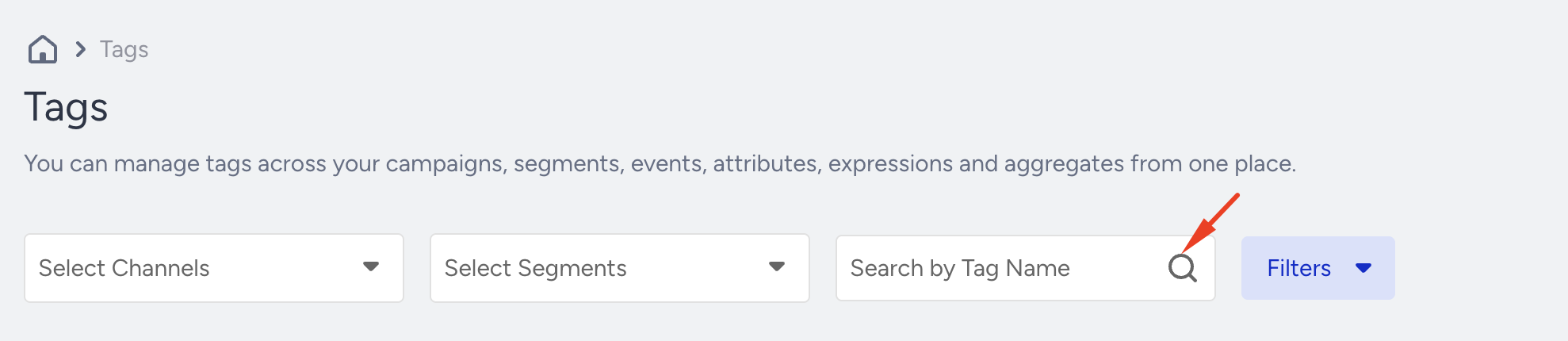Open the Select Channels dropdown
This screenshot has width=1568, height=341.
(x=214, y=268)
